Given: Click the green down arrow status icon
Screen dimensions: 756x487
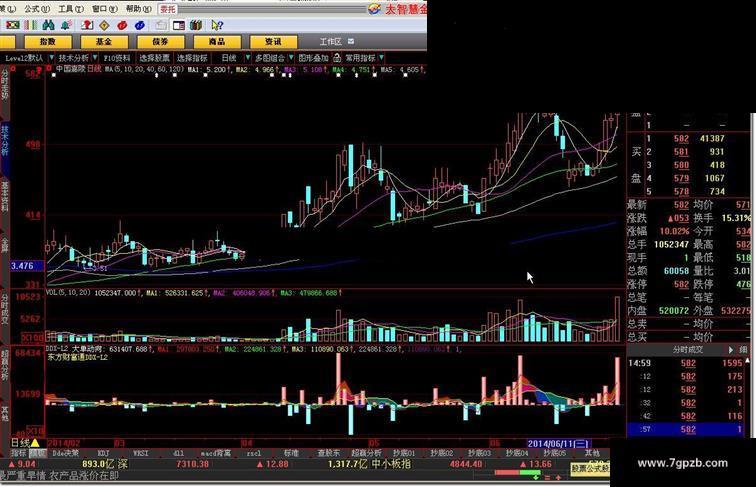Looking at the screenshot, I should pos(536,477).
